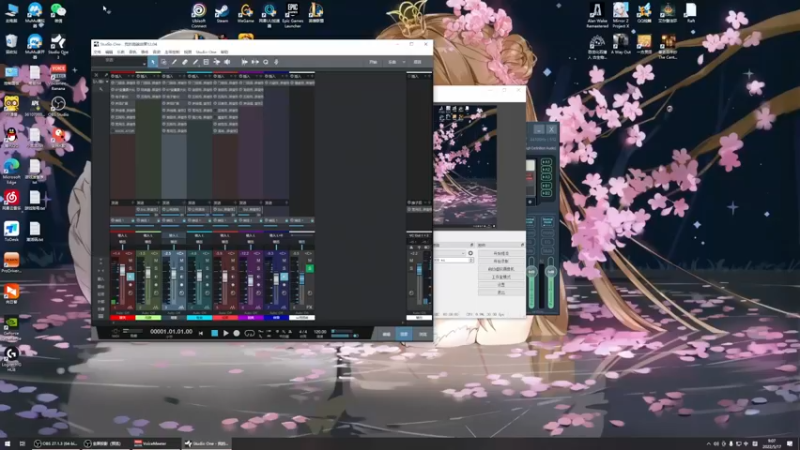Click the transport Record button
The image size is (800, 450).
[237, 333]
